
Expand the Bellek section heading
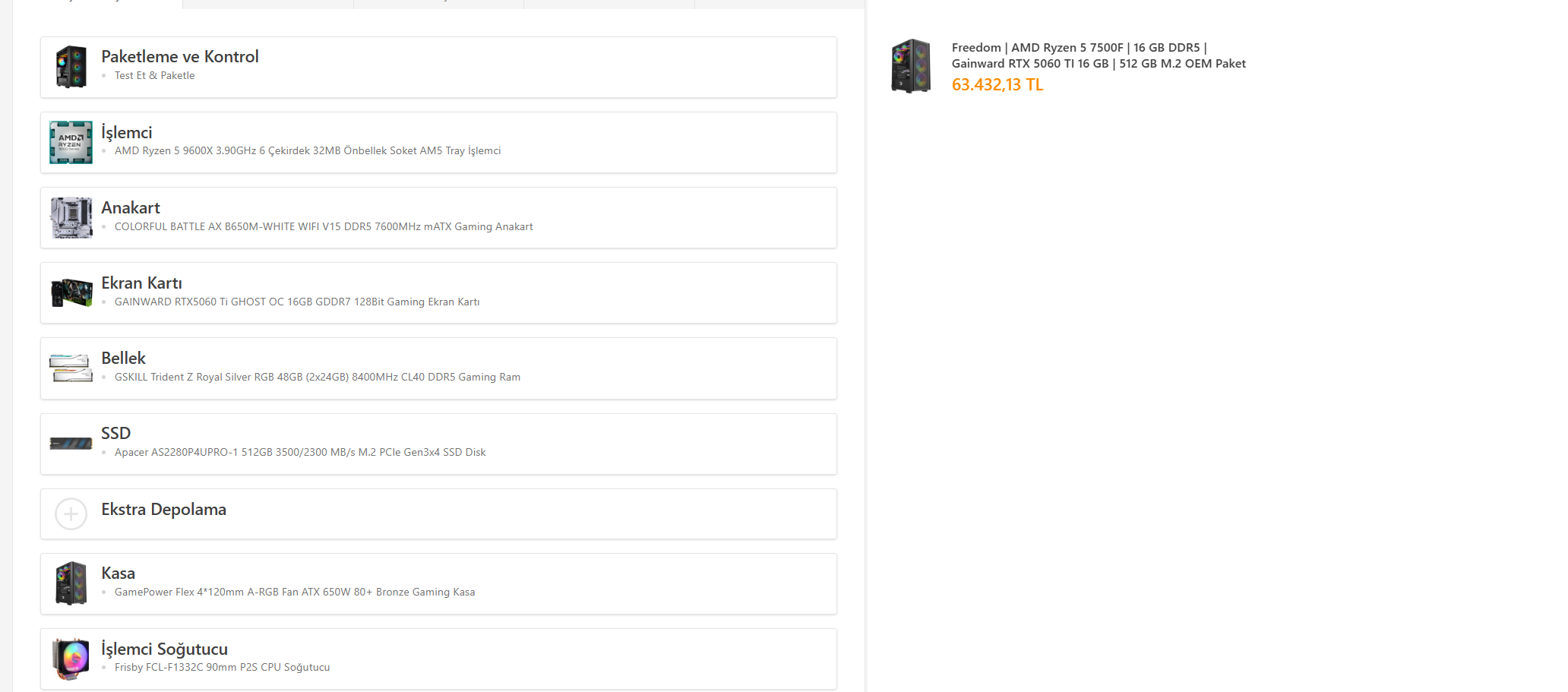click(x=123, y=358)
